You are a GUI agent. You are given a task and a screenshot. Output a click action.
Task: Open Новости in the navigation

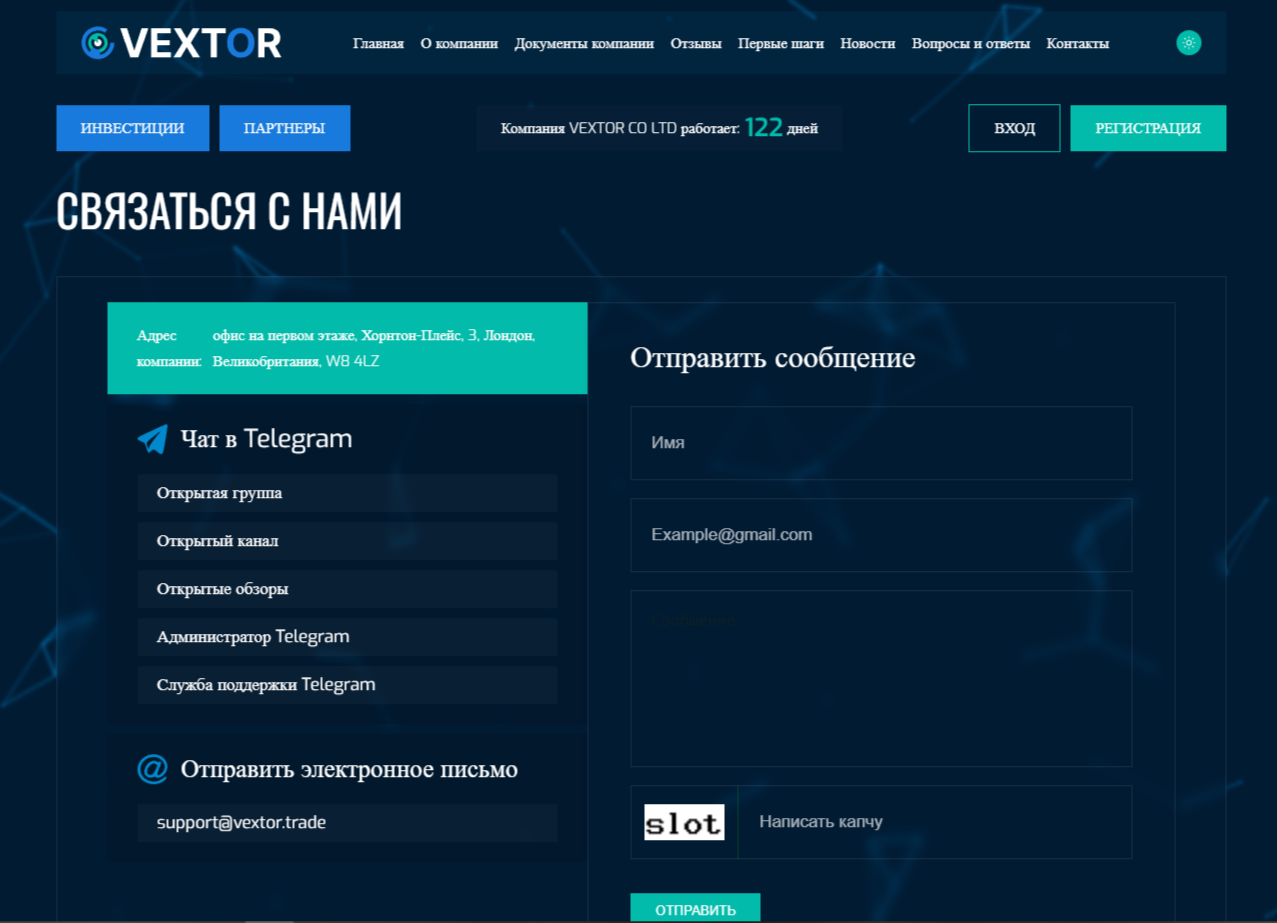[x=868, y=43]
